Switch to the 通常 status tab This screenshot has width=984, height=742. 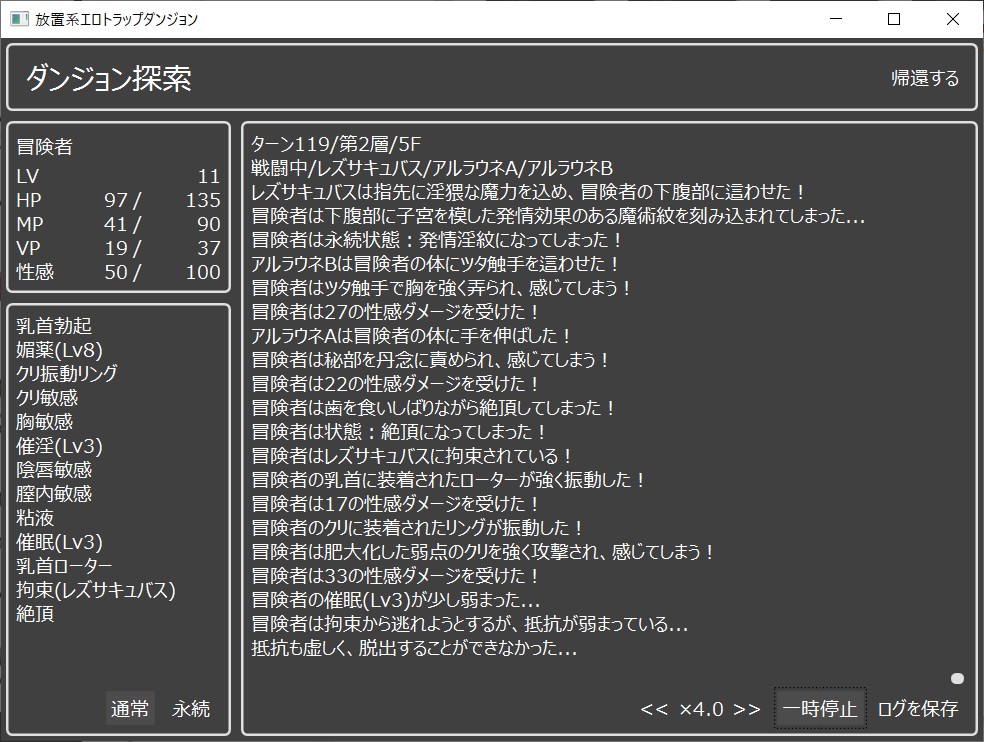coord(130,709)
